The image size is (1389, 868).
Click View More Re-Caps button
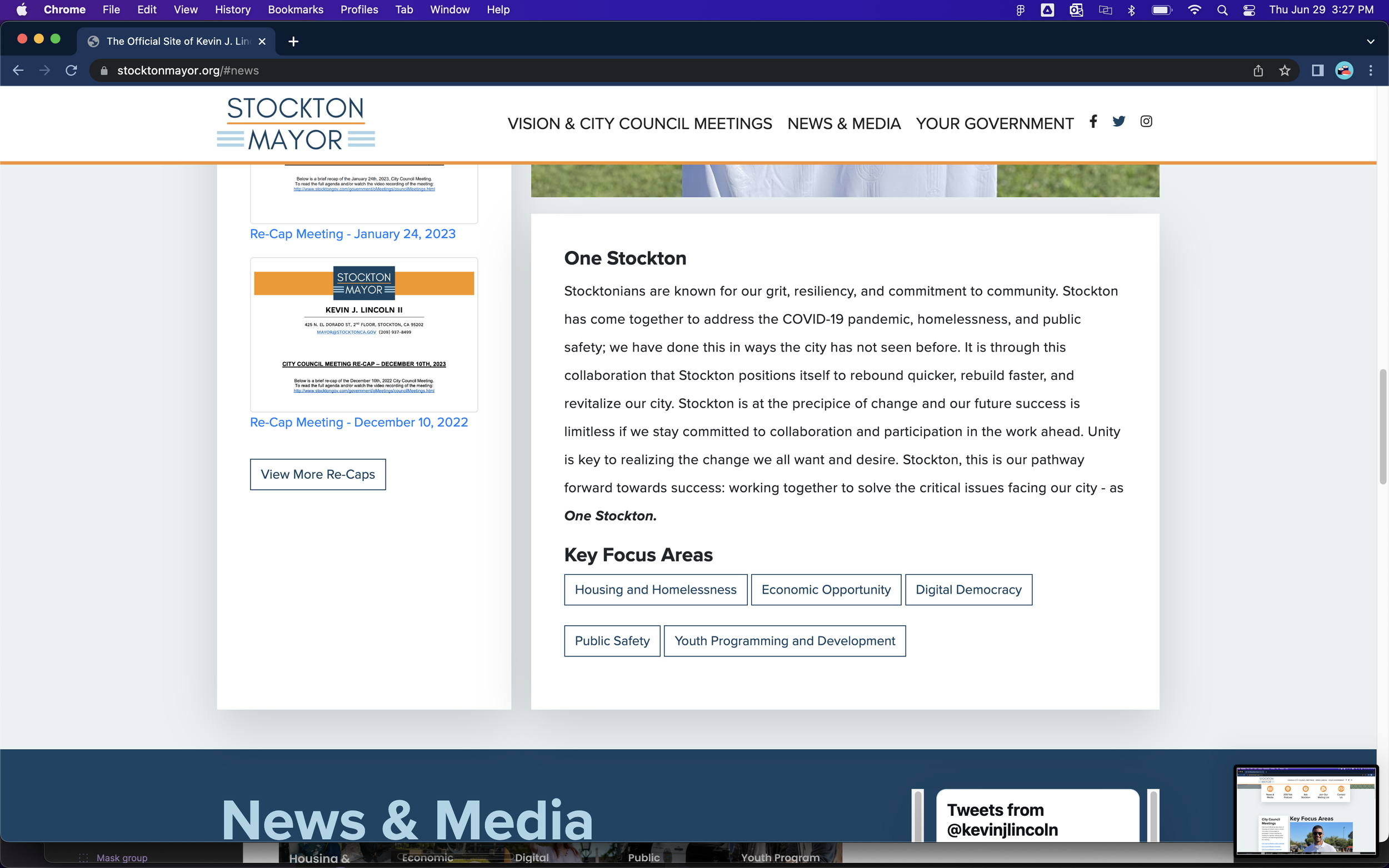click(x=318, y=474)
